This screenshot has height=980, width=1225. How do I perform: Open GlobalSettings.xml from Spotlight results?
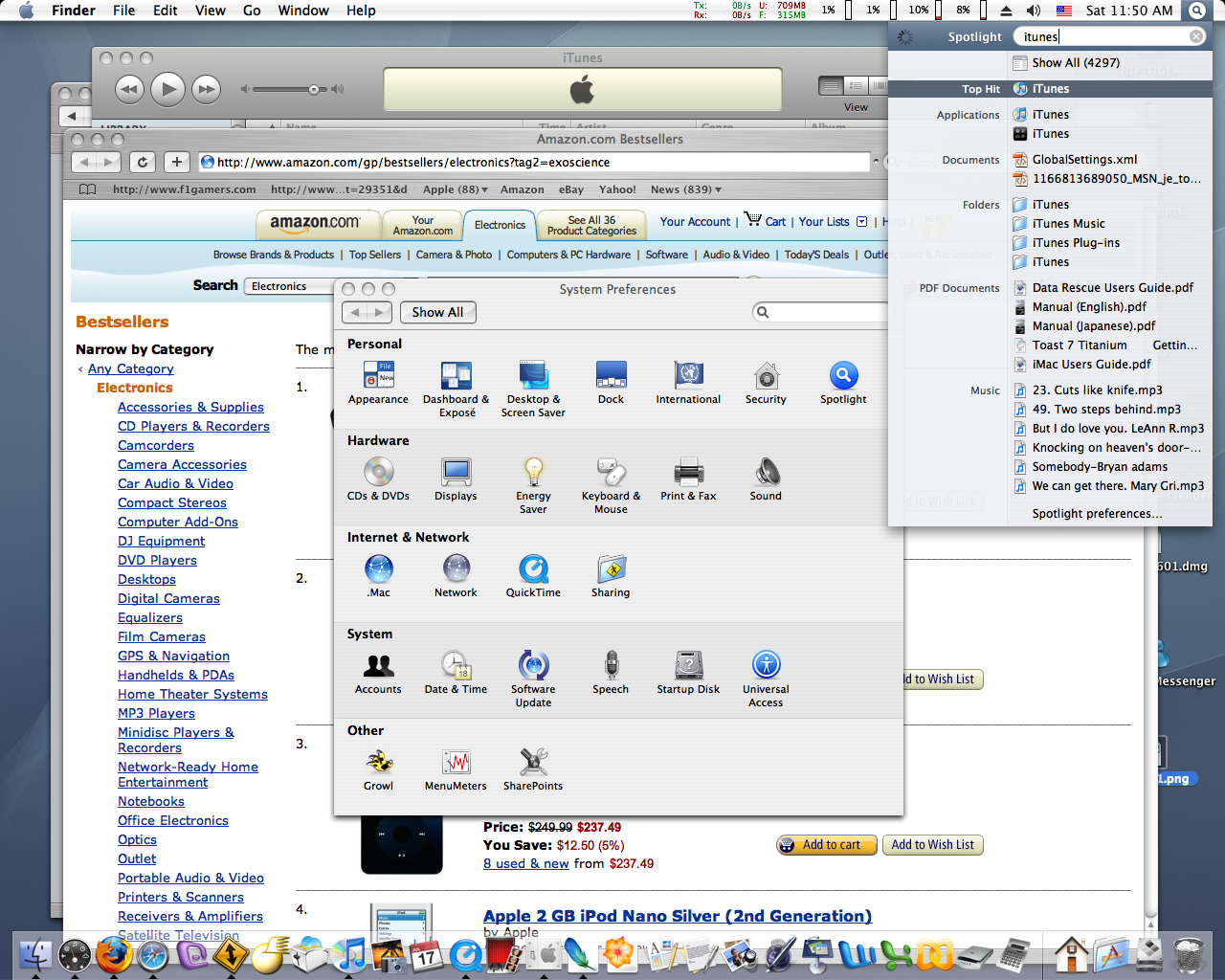coord(1084,160)
